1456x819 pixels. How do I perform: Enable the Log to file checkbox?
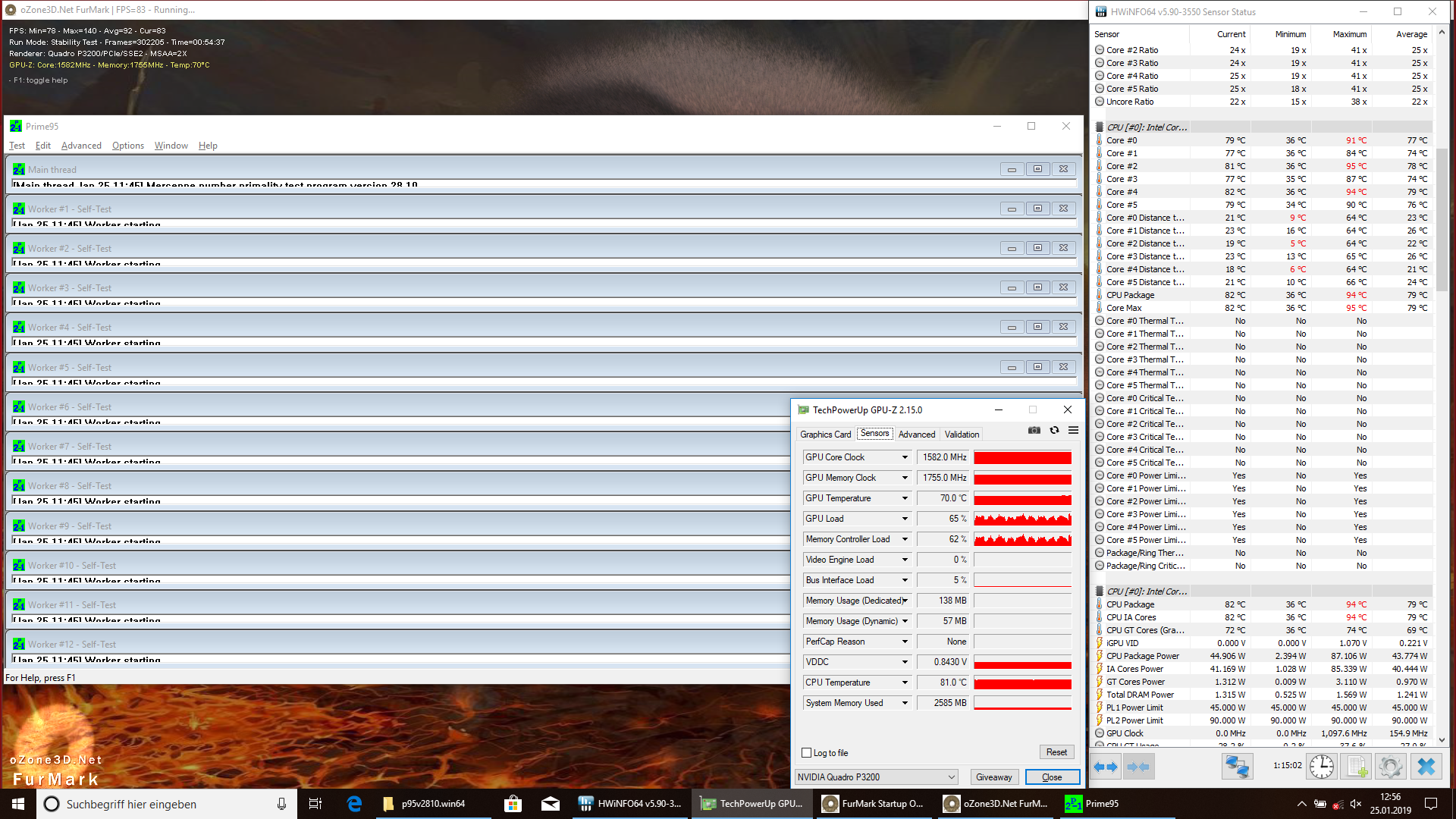807,753
